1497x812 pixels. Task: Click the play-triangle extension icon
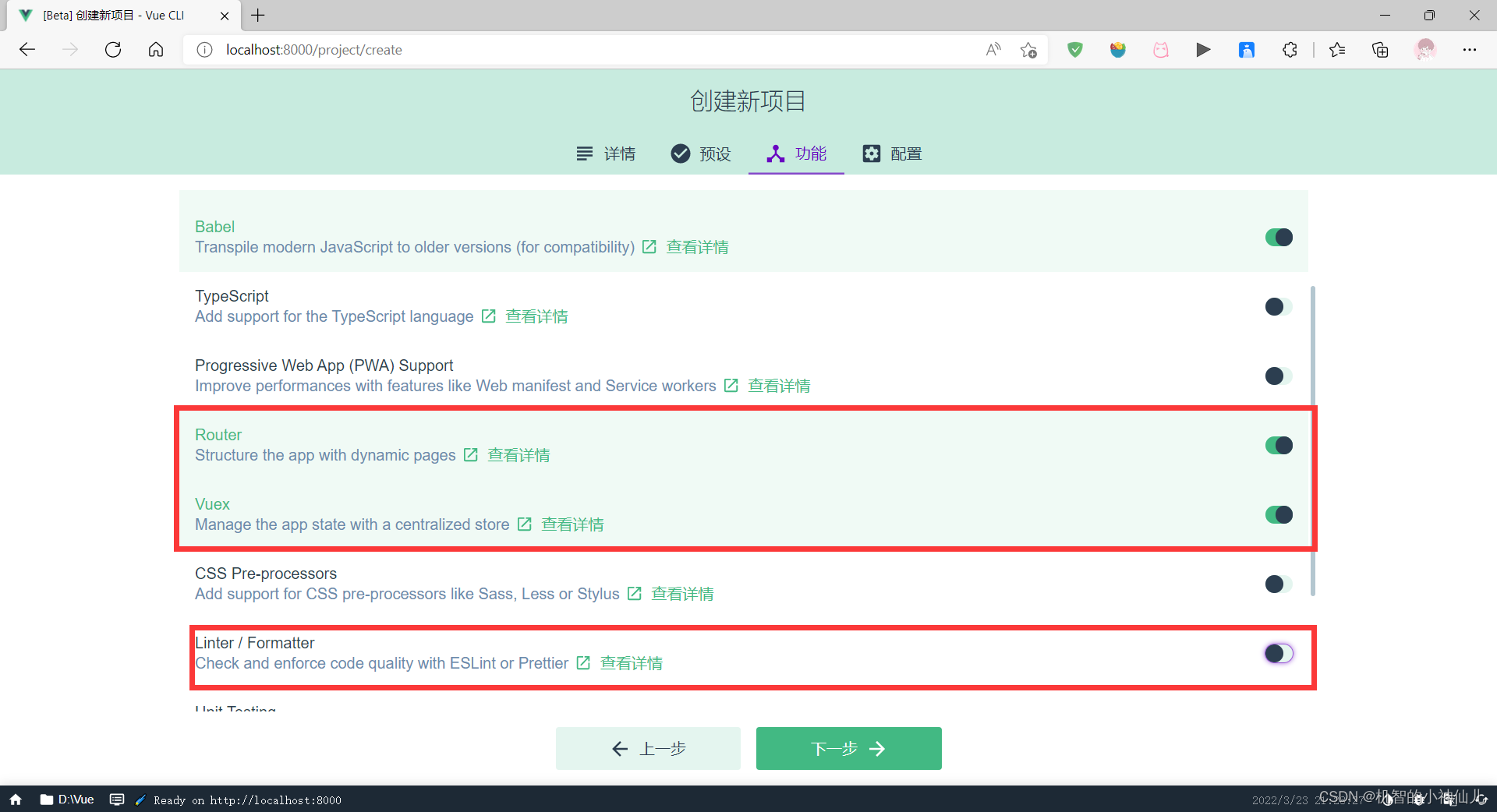(x=1204, y=50)
